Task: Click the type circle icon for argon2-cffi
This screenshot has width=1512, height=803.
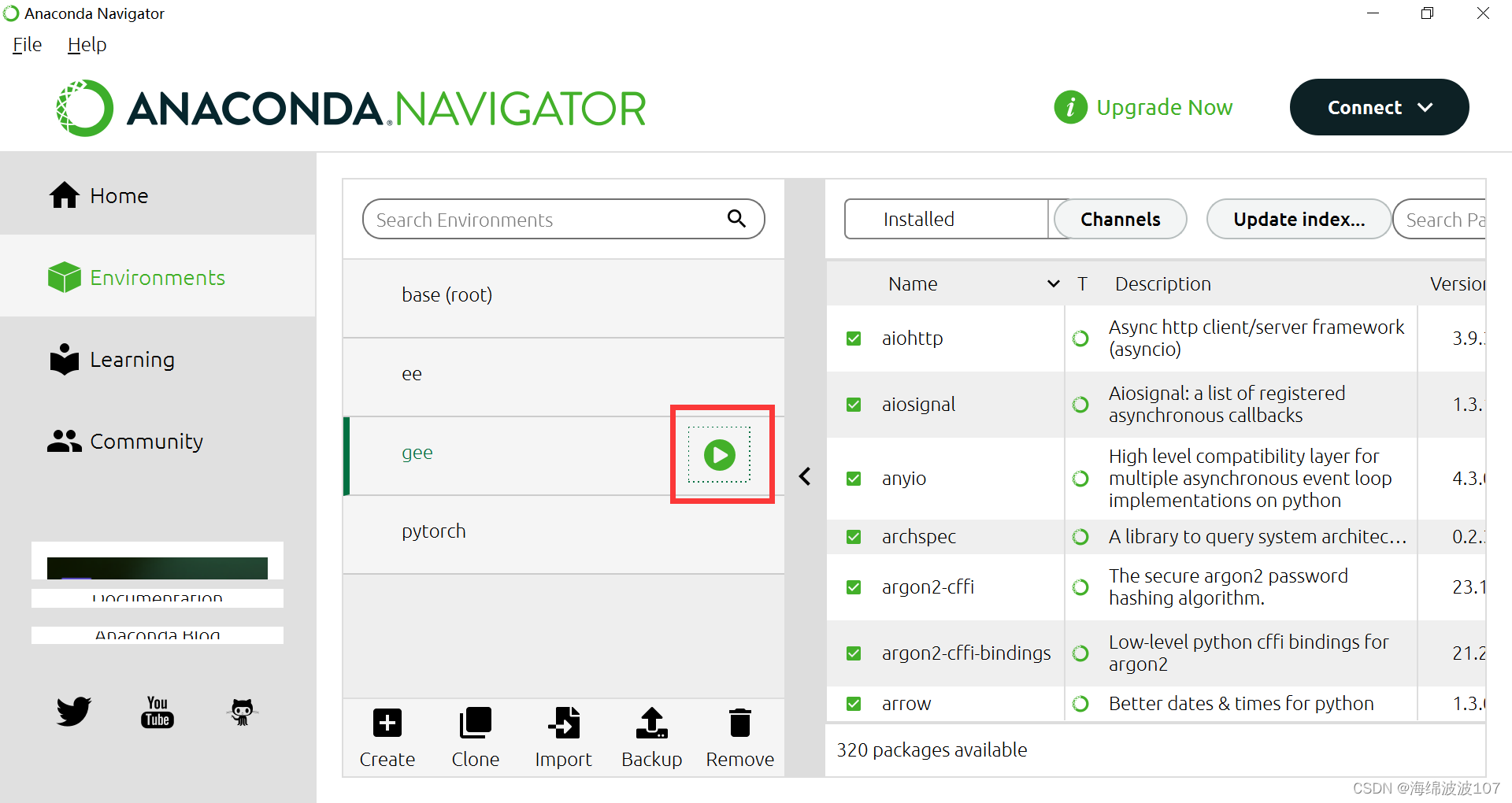Action: pos(1080,587)
